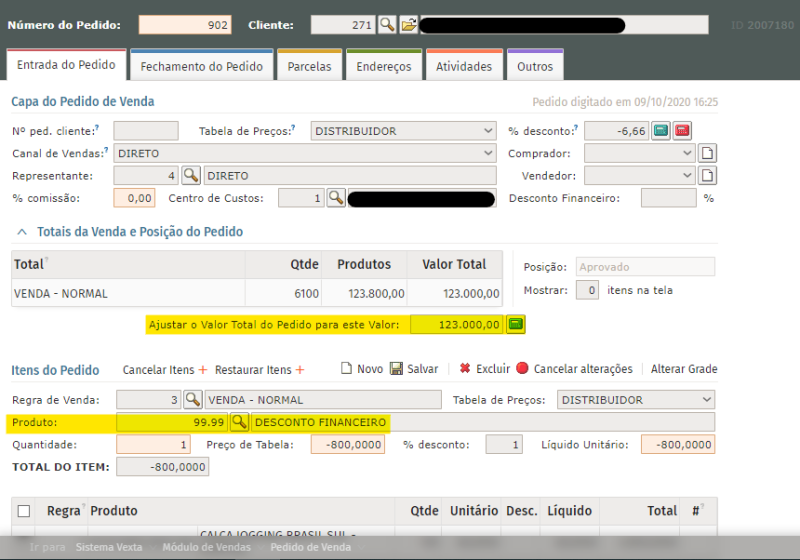Search Regra de Venda with magnifier
The height and width of the screenshot is (560, 800).
(192, 400)
